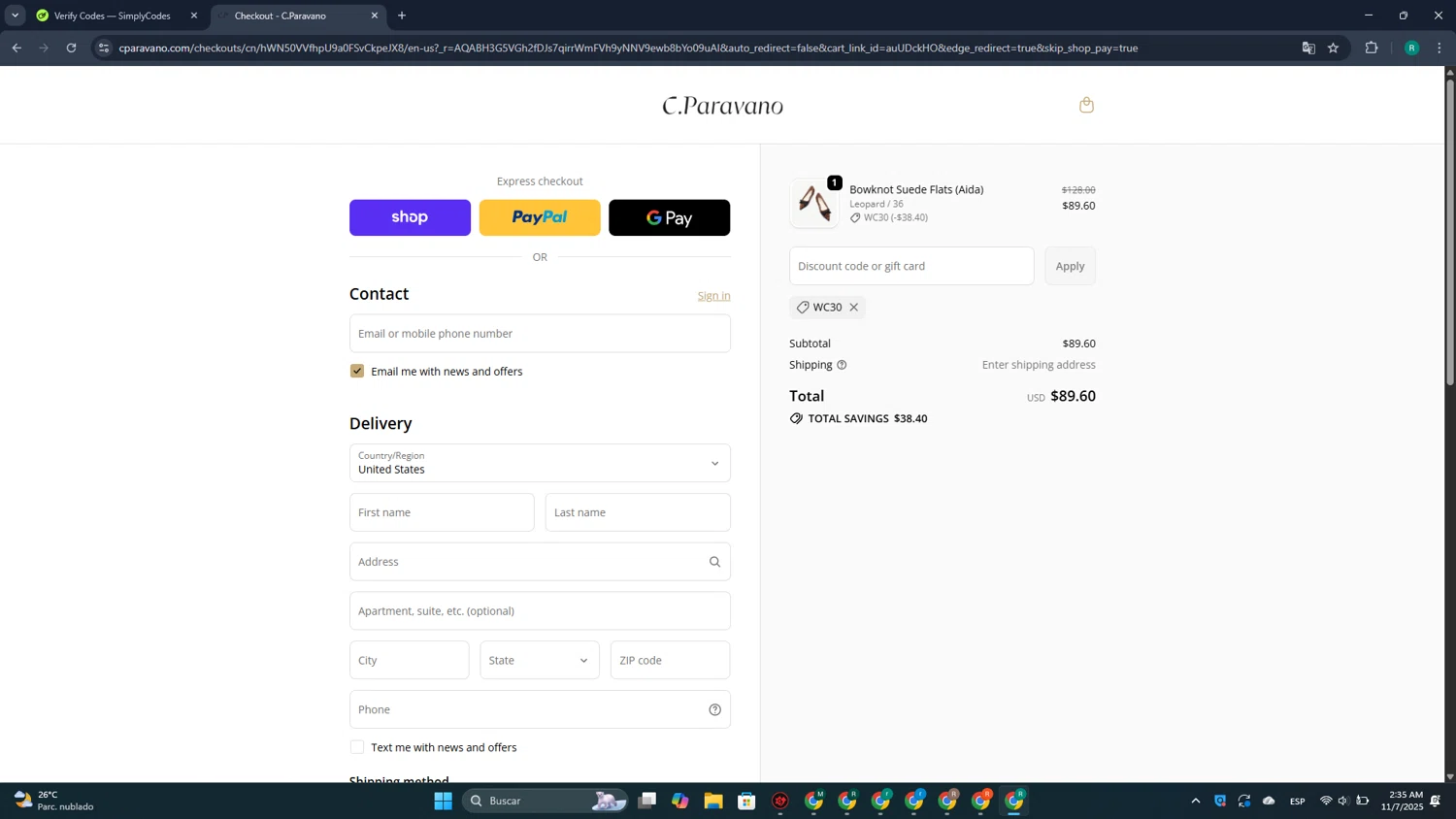The width and height of the screenshot is (1456, 819).
Task: Pay with Google Pay express button
Action: click(x=669, y=217)
